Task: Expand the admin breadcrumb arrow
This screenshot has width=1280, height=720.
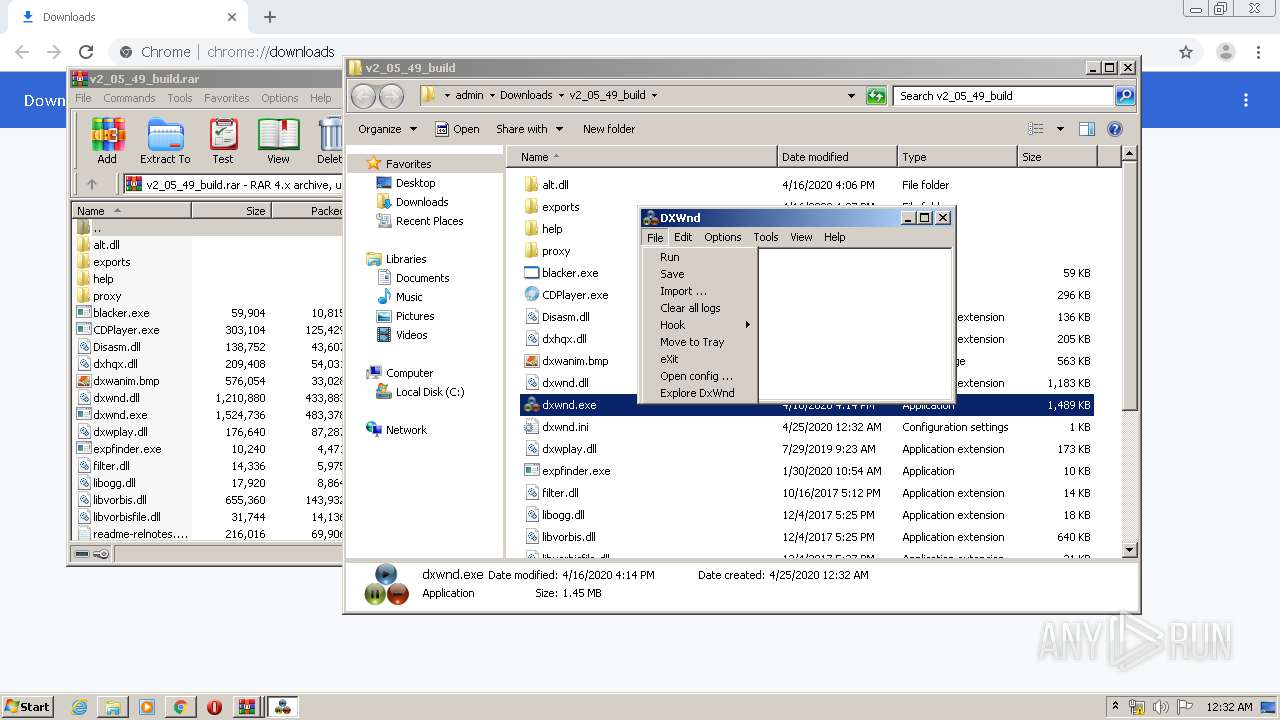Action: 492,96
